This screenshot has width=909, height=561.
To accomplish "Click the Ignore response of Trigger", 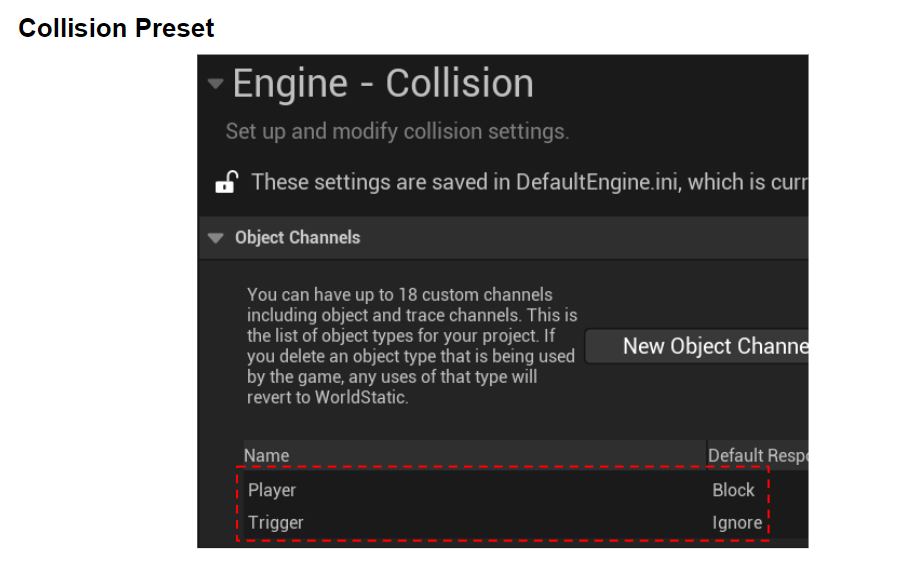I will 737,522.
